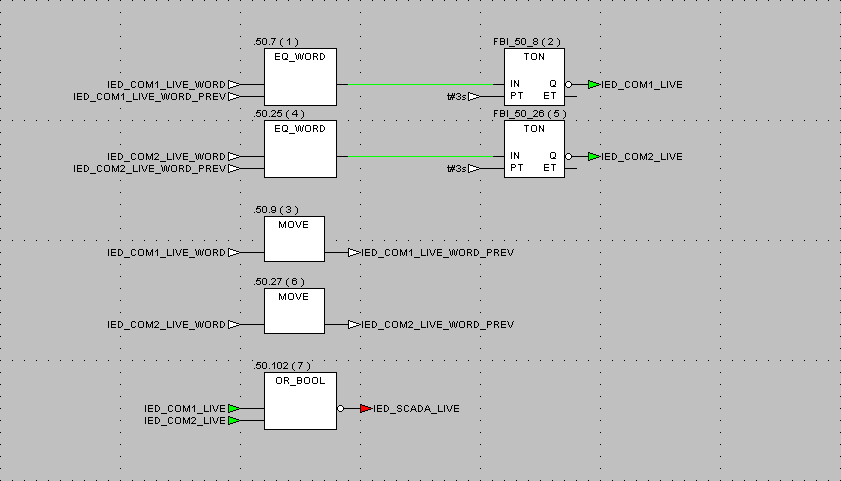The width and height of the screenshot is (841, 481).
Task: Click IED_COM1_LIVE_WORD_PREV input pin on EQ_WORD
Action: click(x=234, y=97)
